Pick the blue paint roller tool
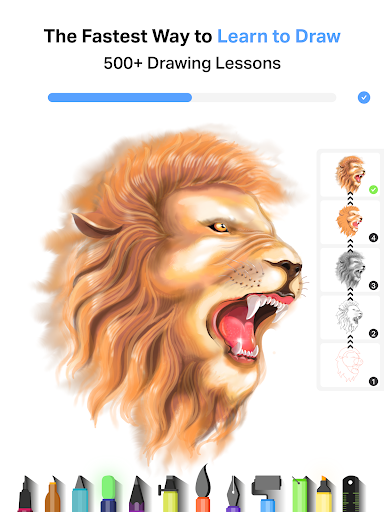This screenshot has height=512, width=384. [x=266, y=494]
